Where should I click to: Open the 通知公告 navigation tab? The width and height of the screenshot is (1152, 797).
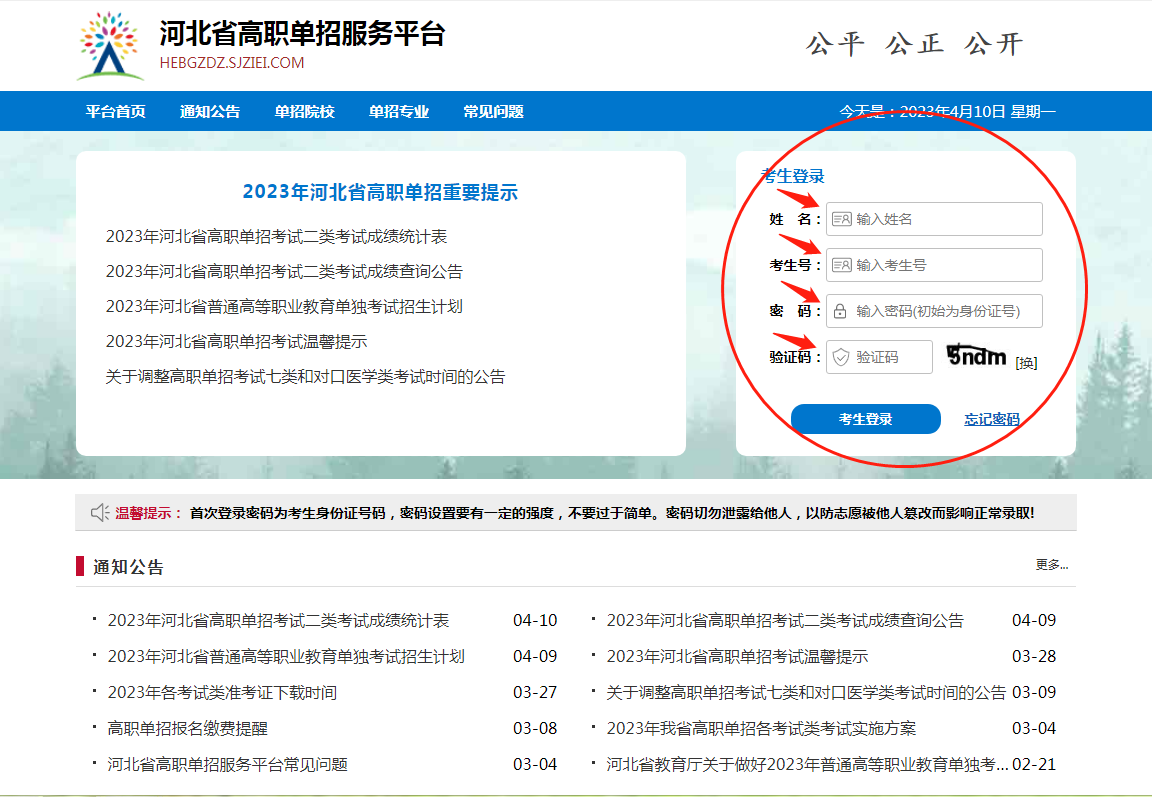tap(210, 112)
